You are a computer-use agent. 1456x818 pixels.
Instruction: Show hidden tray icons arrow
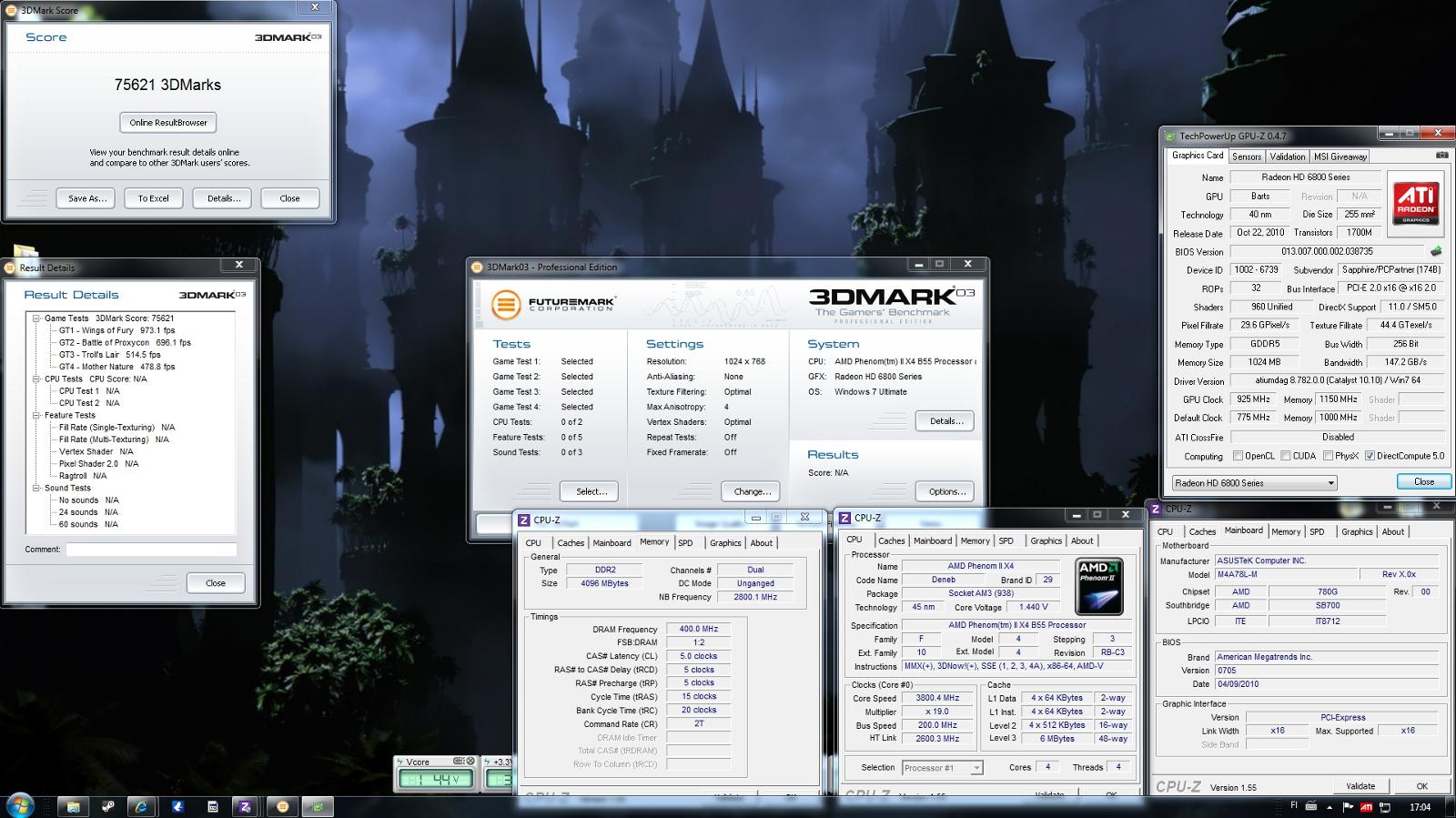[x=1330, y=807]
